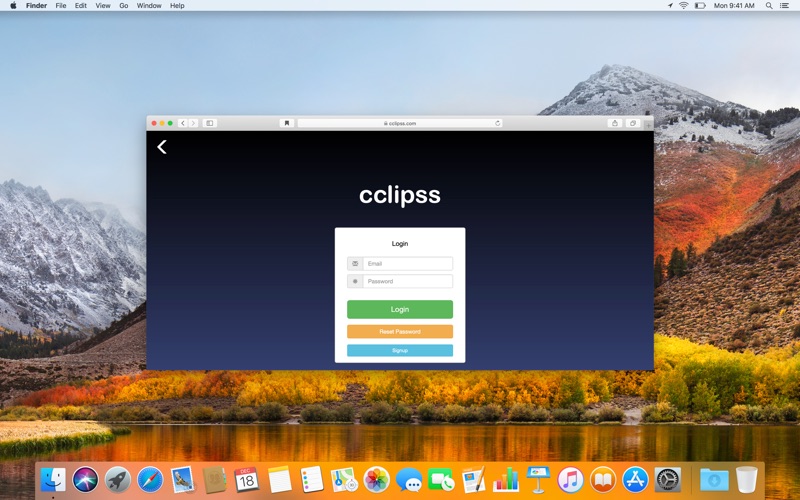Open the Apple menu
Viewport: 800px width, 500px height.
pos(13,6)
